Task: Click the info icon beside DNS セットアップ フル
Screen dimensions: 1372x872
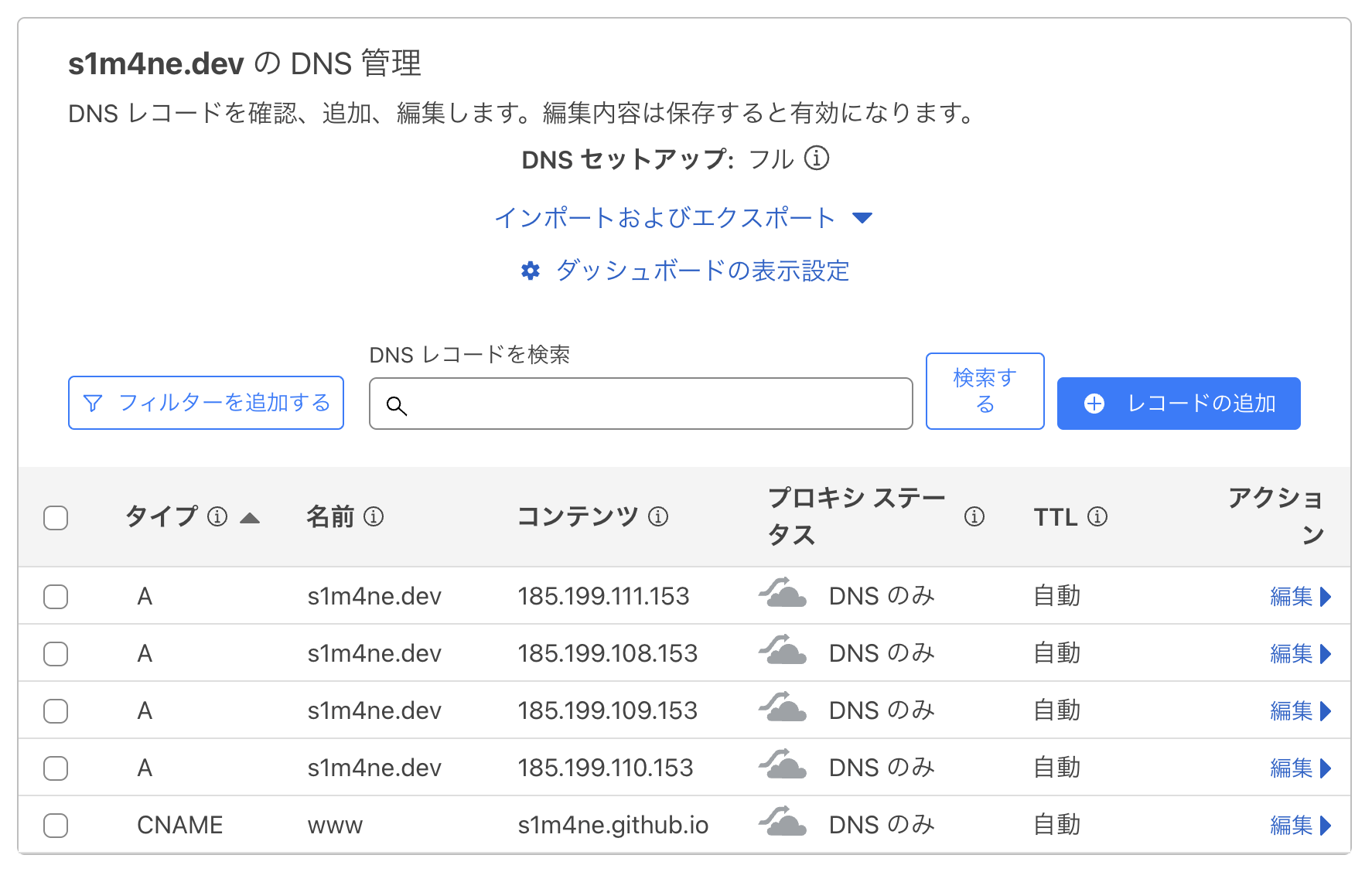Action: click(x=816, y=158)
